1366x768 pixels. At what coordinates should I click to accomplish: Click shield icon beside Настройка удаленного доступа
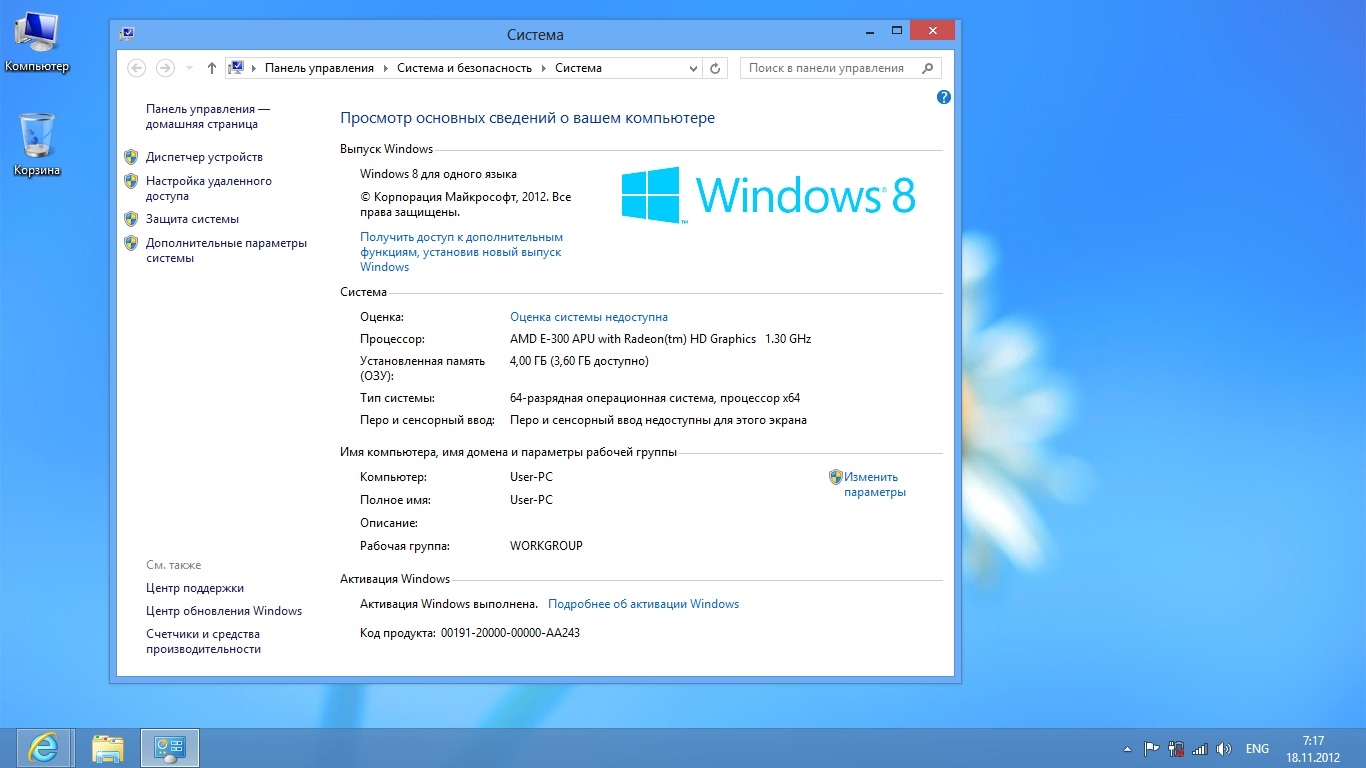131,181
